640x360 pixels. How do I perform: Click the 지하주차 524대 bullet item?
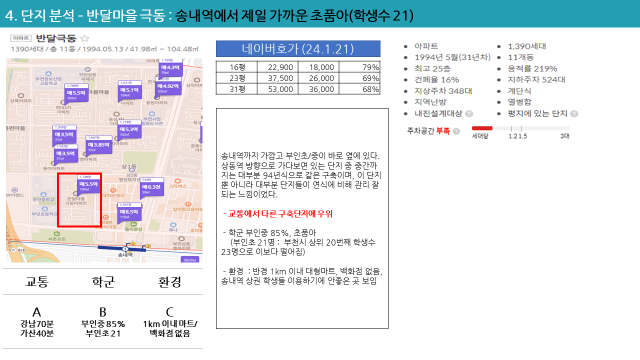point(536,80)
